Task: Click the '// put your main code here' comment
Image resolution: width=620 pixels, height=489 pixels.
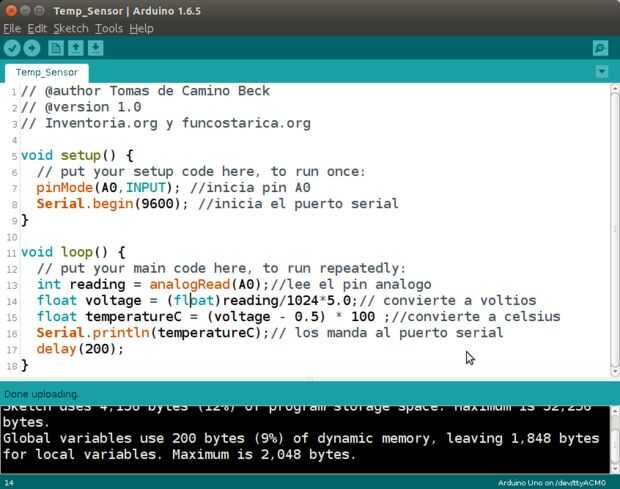Action: click(x=221, y=268)
